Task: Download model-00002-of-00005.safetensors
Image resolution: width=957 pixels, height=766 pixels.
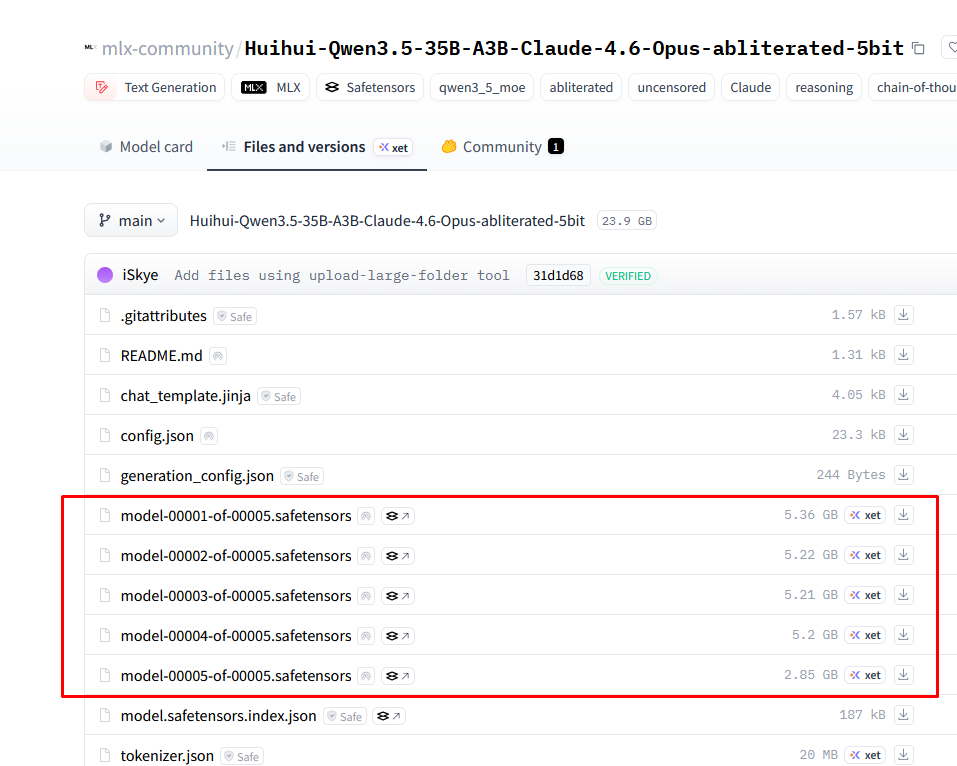Action: 903,555
